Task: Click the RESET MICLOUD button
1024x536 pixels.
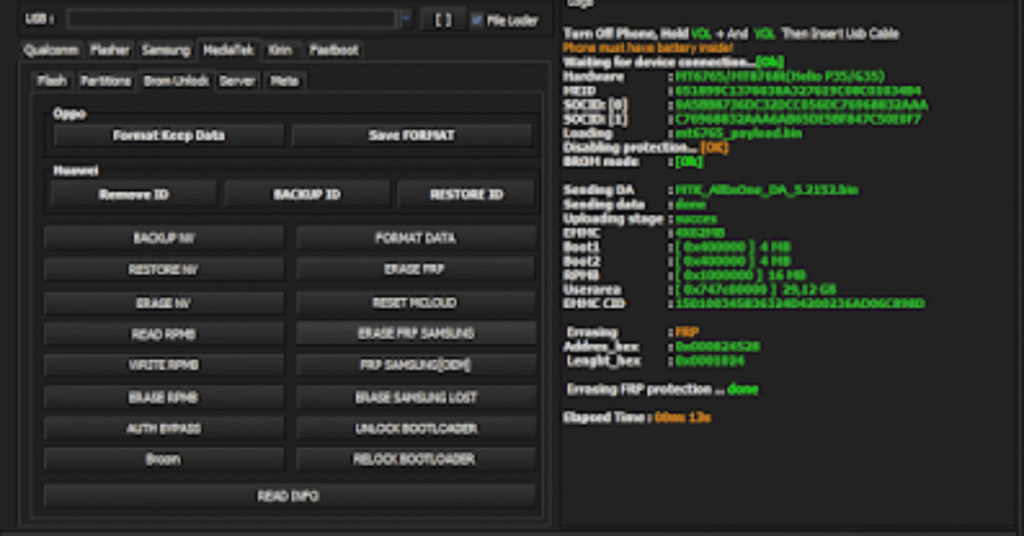Action: click(x=416, y=302)
